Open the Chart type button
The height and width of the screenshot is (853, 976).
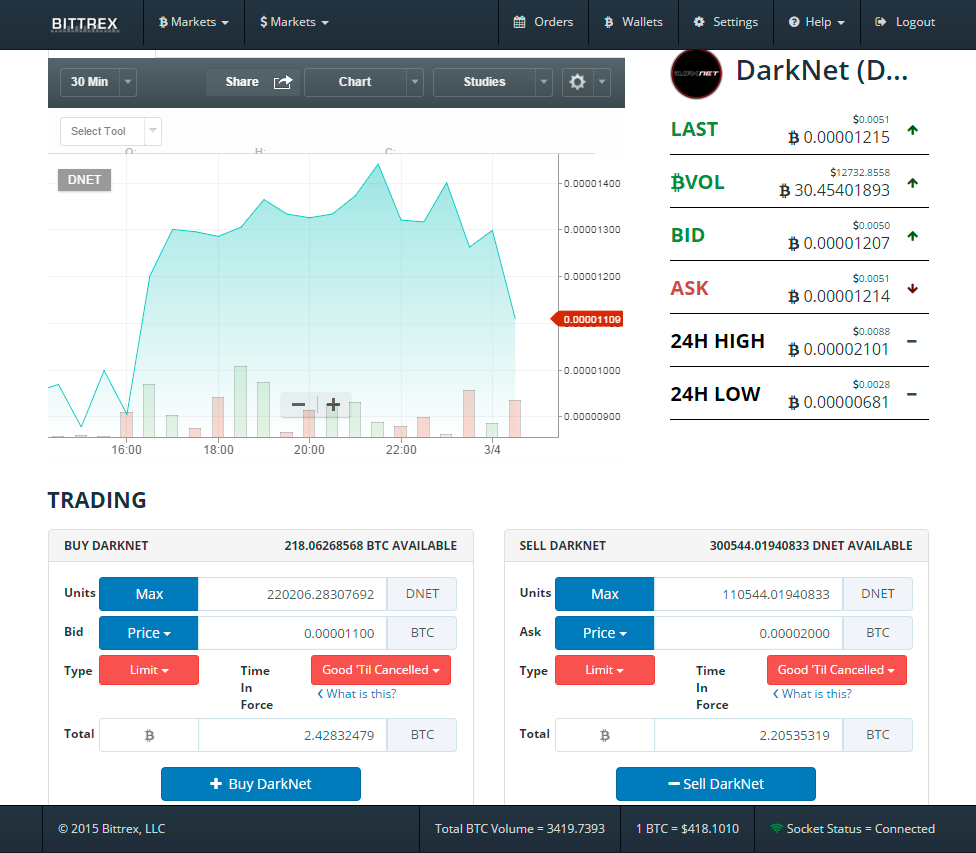355,82
